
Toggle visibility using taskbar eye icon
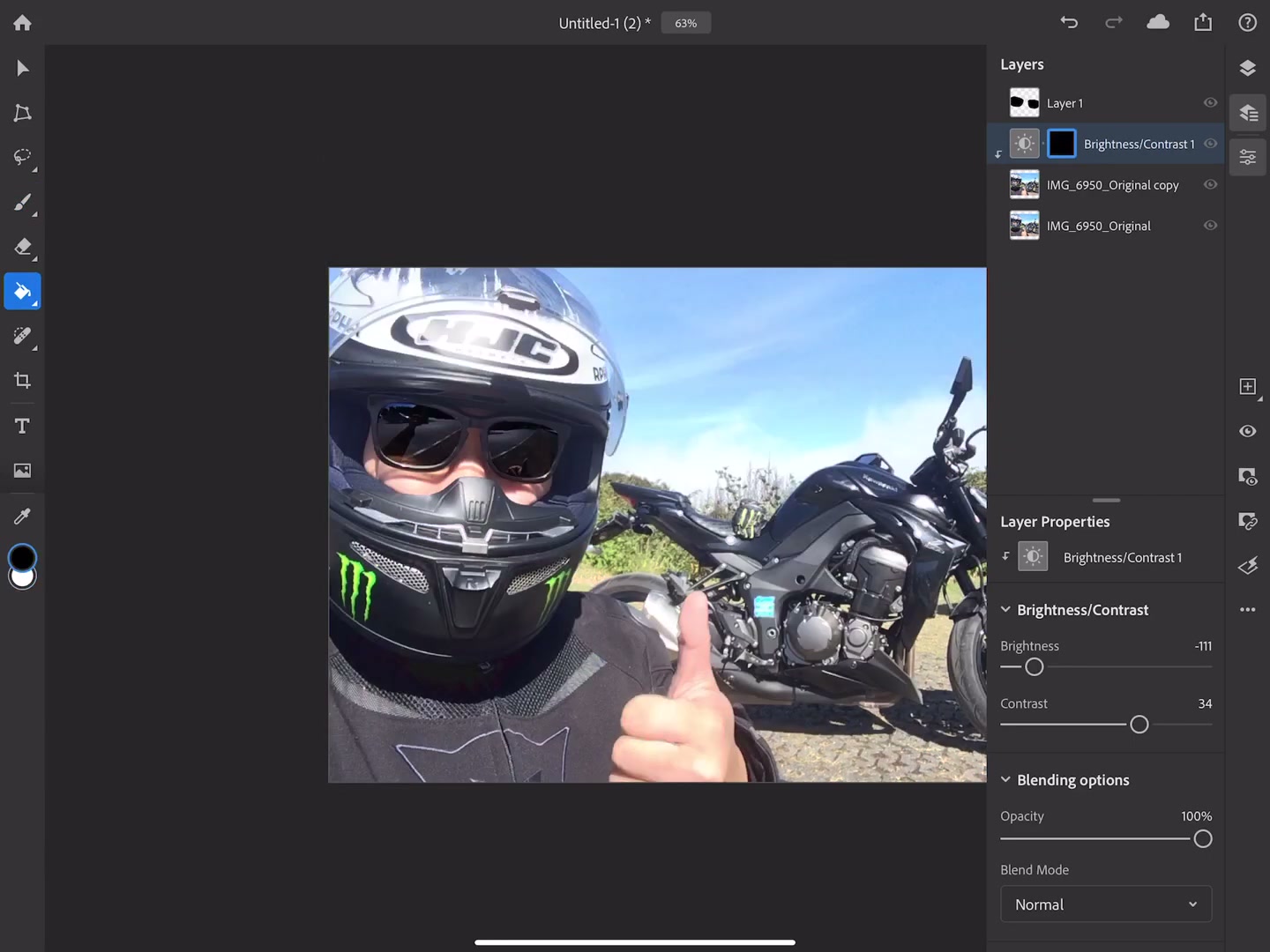(x=1247, y=431)
